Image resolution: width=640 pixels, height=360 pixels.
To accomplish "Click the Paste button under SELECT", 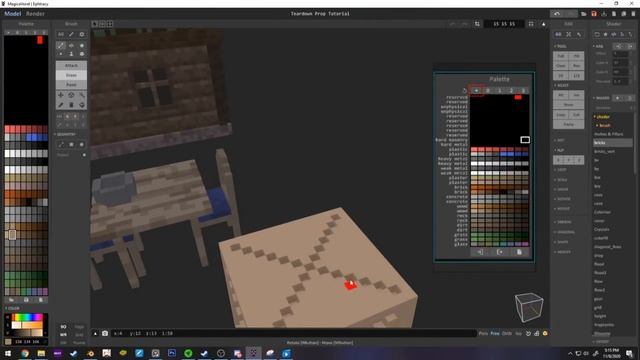I will (x=569, y=124).
